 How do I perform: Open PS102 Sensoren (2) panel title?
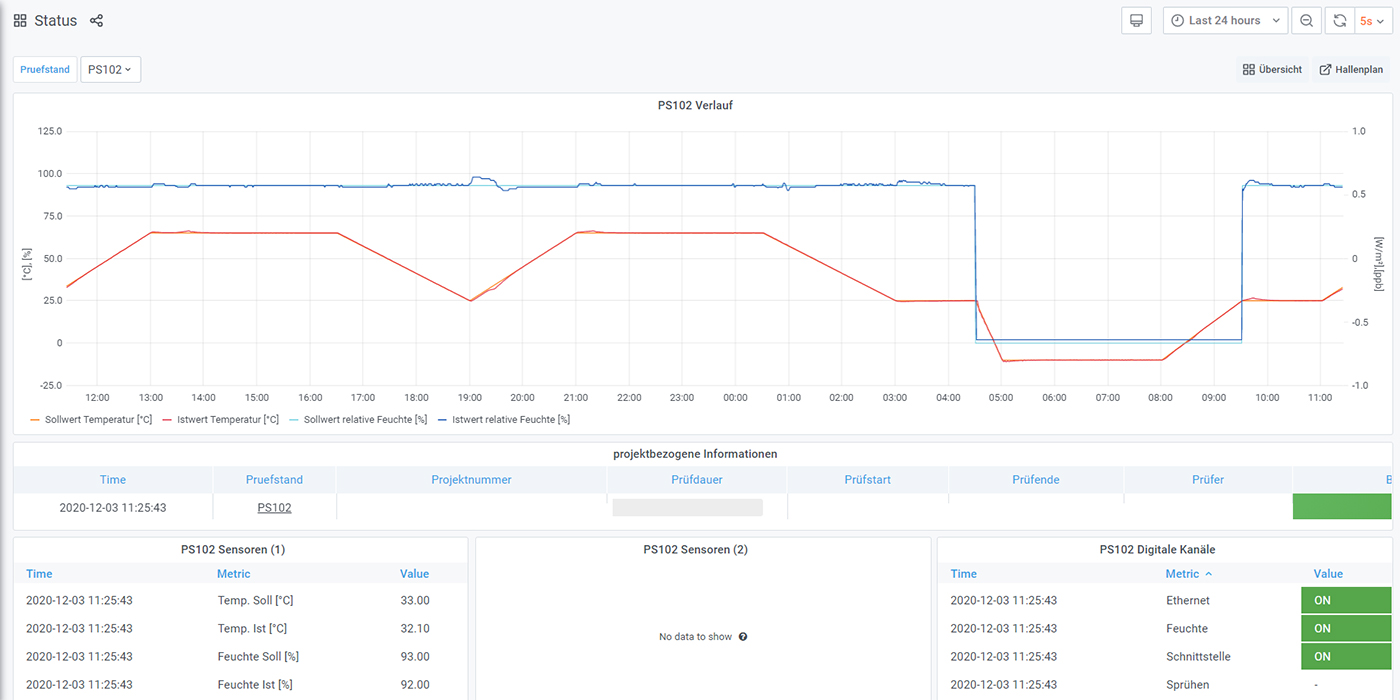coord(695,549)
